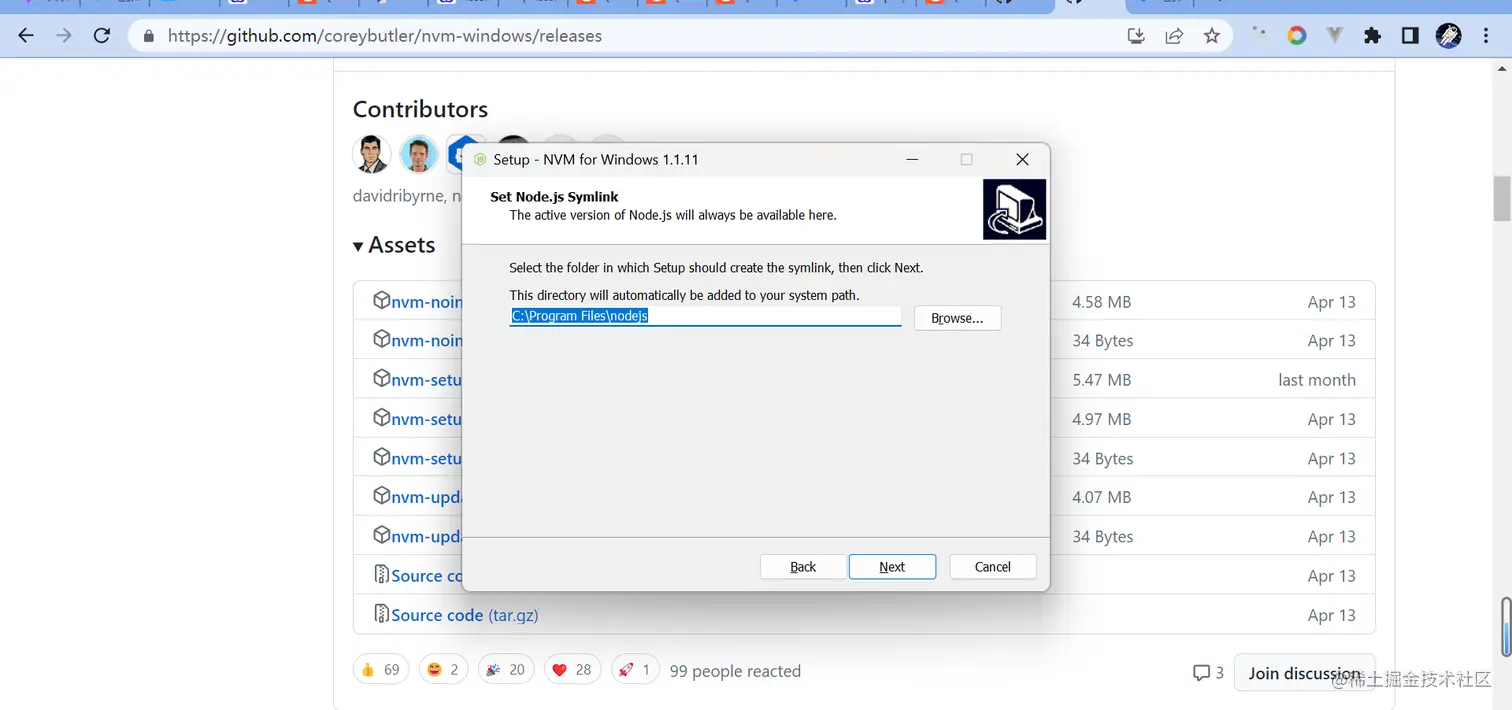1512x710 pixels.
Task: Open the Source code (tar.gz) link
Action: [x=464, y=615]
